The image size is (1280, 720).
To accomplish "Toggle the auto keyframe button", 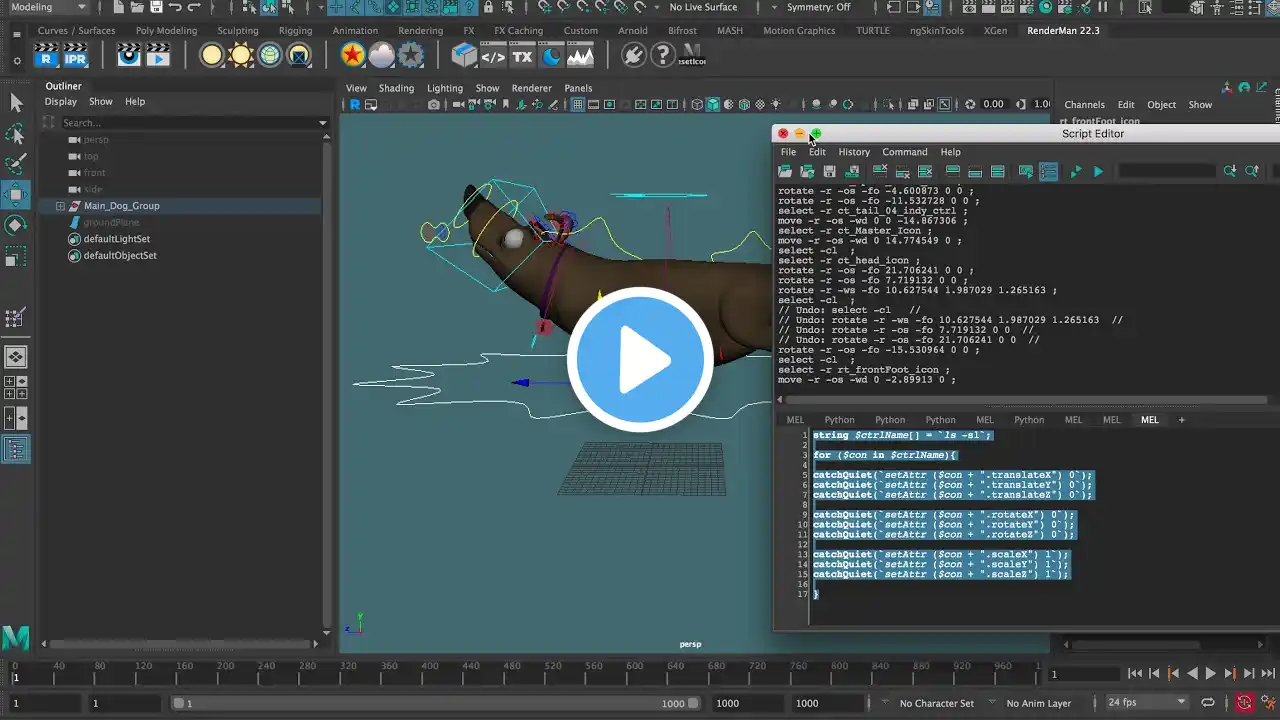I will tap(1244, 703).
